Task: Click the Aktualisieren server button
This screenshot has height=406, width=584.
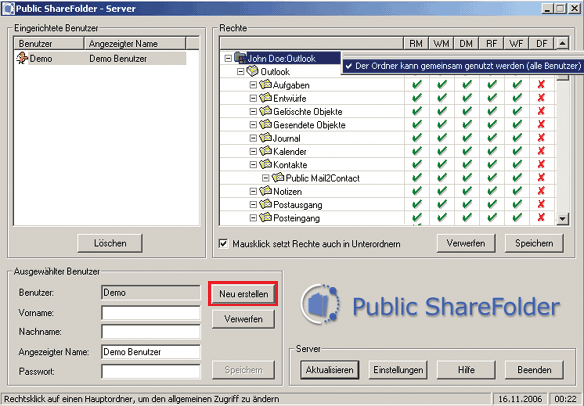Action: (x=330, y=370)
